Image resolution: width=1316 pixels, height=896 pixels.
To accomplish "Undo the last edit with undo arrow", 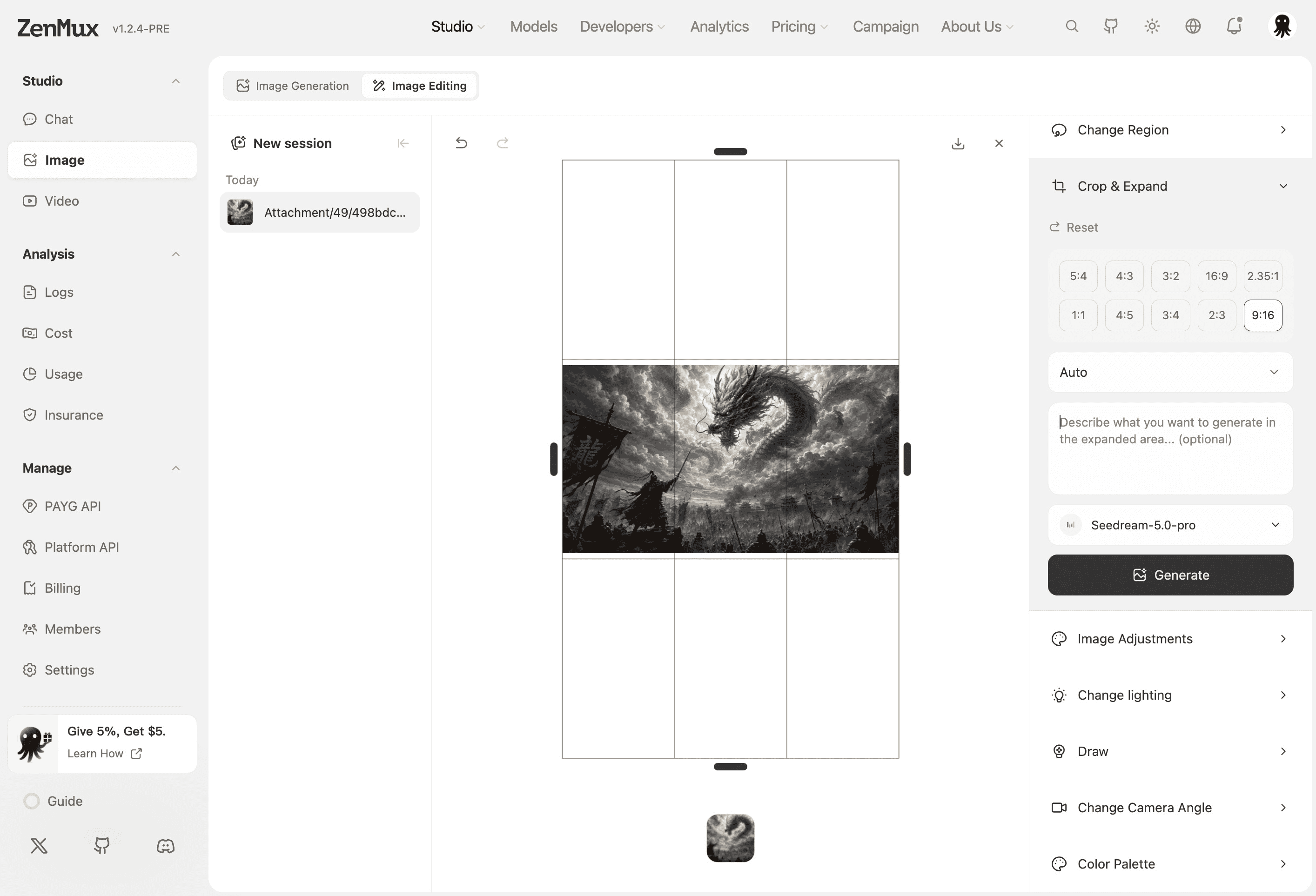I will tap(462, 143).
